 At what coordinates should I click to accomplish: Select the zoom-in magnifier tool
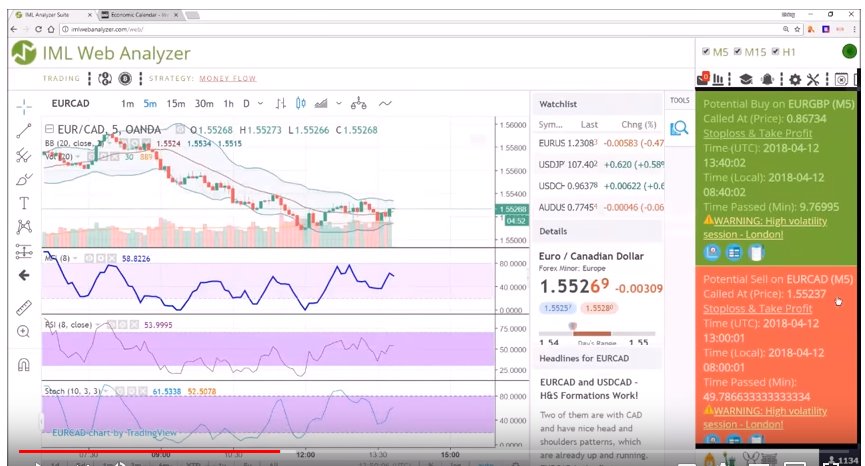(x=23, y=331)
